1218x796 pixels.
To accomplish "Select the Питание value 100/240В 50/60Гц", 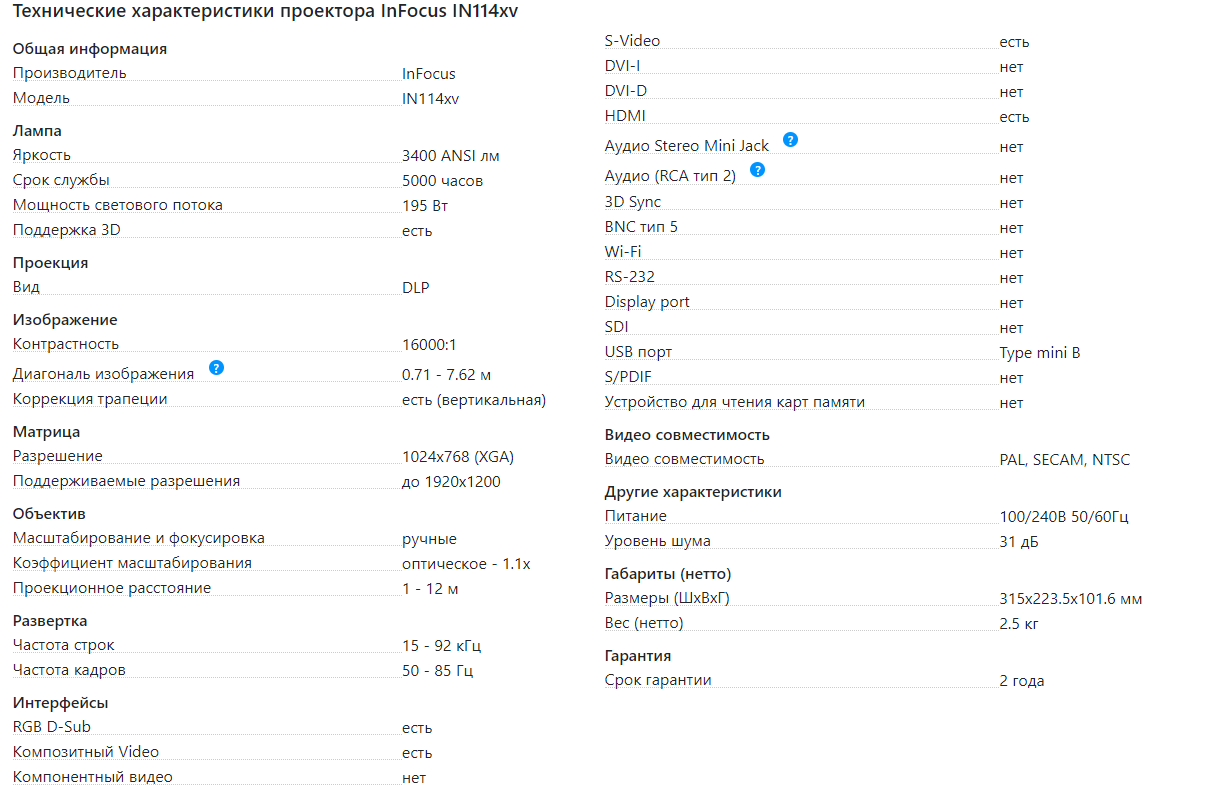I will pyautogui.click(x=1064, y=517).
